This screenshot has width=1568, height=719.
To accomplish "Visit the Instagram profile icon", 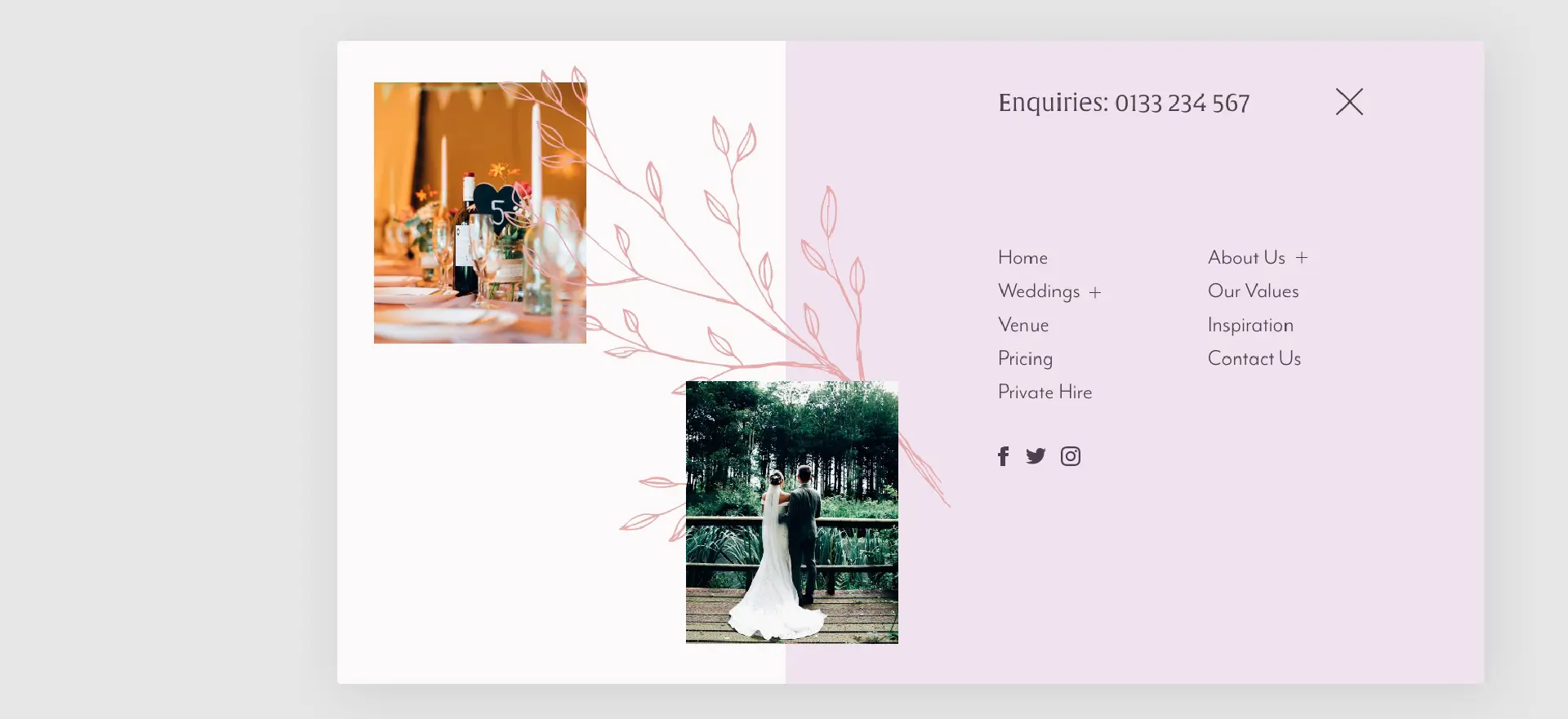I will (x=1071, y=456).
